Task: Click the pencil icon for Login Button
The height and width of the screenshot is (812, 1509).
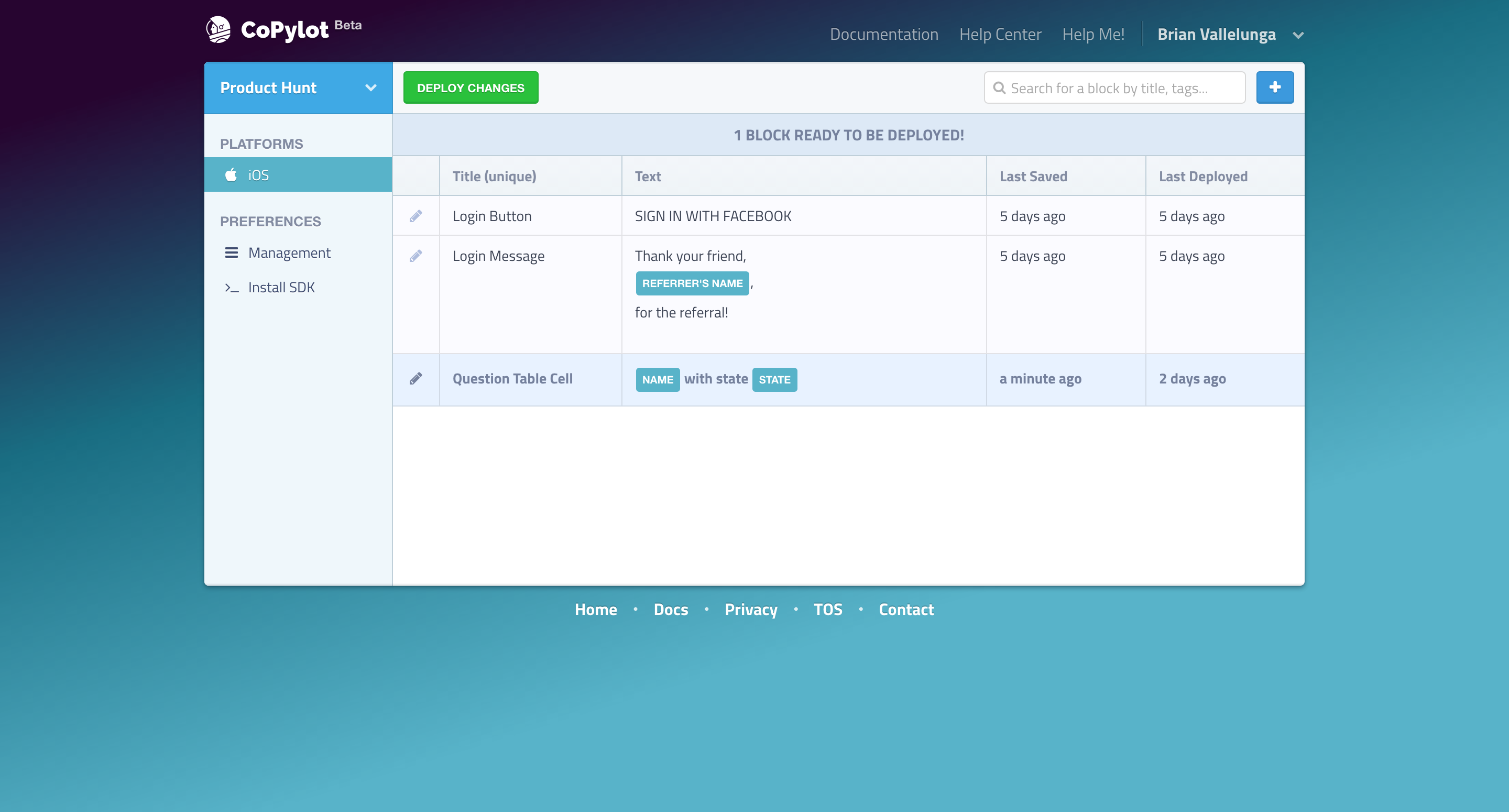Action: click(416, 216)
